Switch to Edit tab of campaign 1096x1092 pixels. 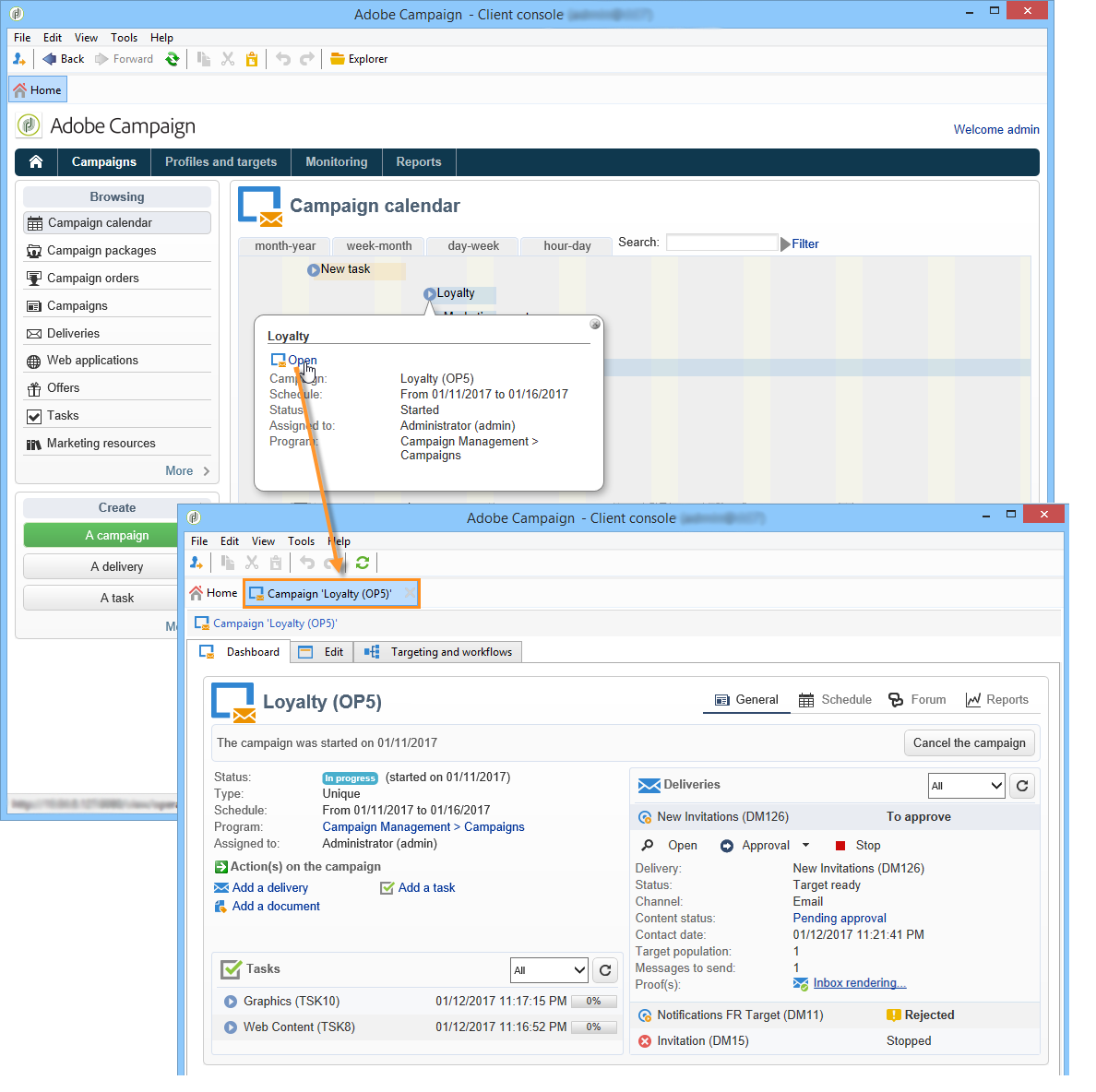[322, 652]
